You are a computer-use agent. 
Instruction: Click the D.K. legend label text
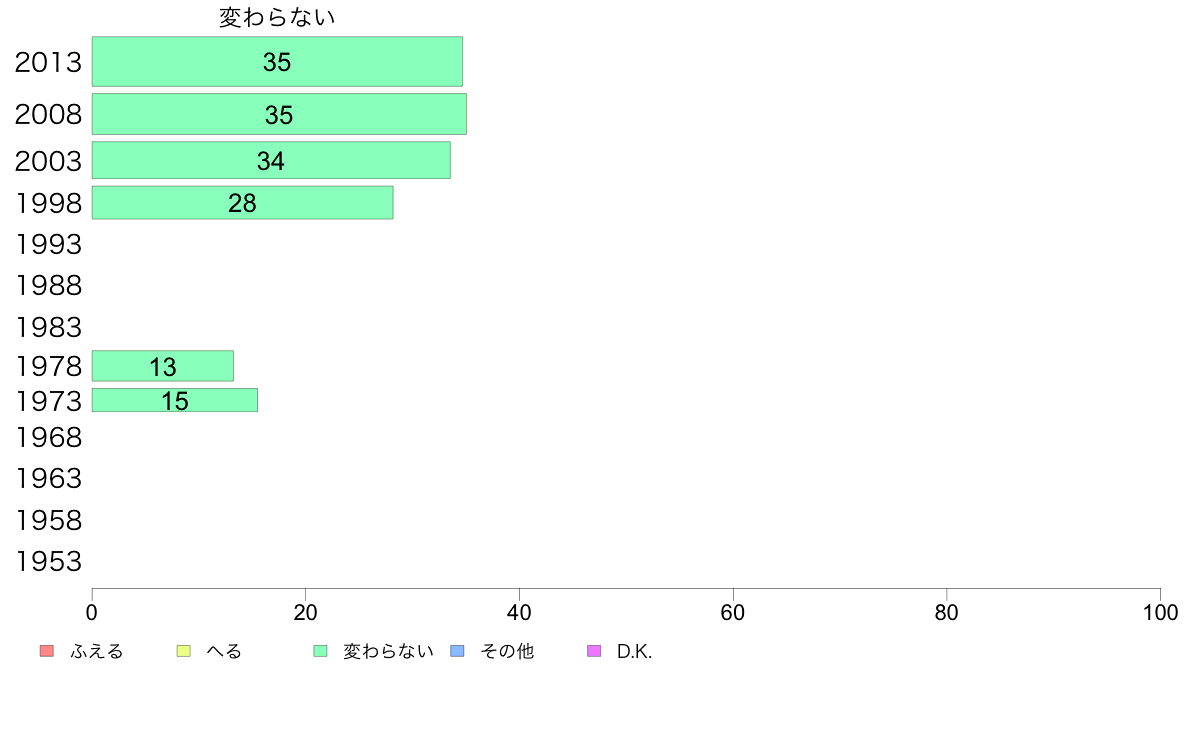[x=634, y=652]
